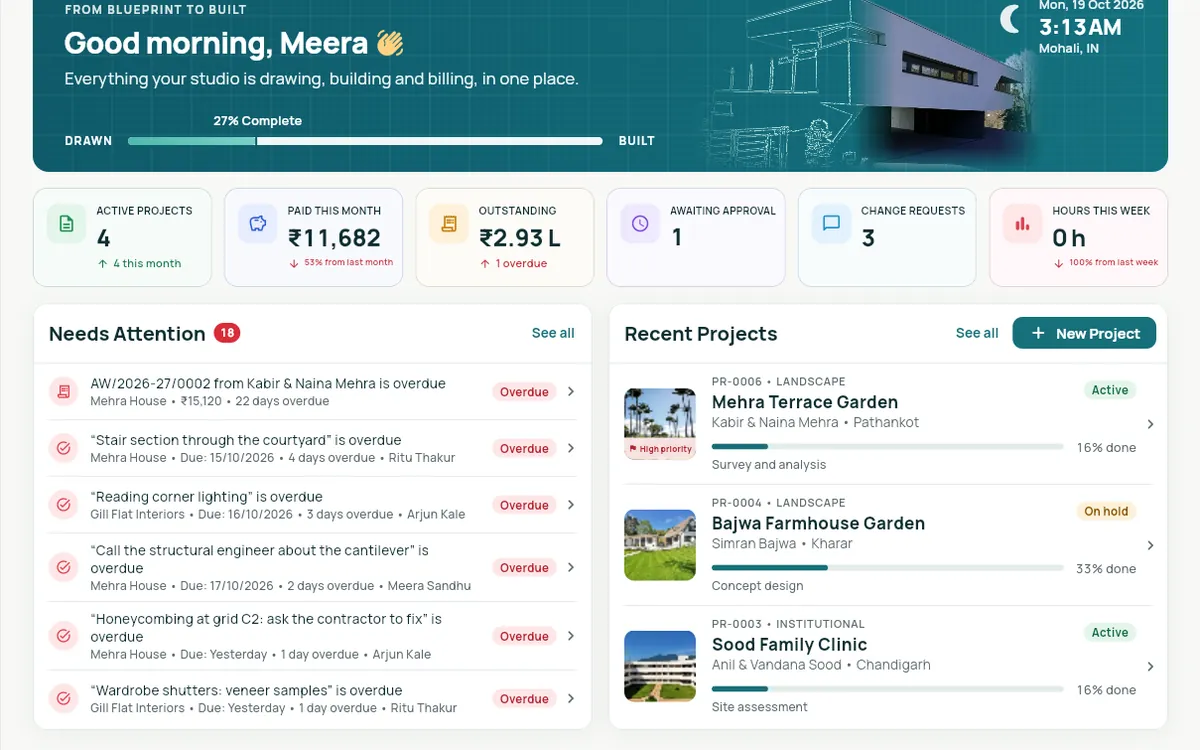The width and height of the screenshot is (1200, 750).
Task: Open chevron for Wardrobe shutters veneer samples row
Action: [571, 698]
